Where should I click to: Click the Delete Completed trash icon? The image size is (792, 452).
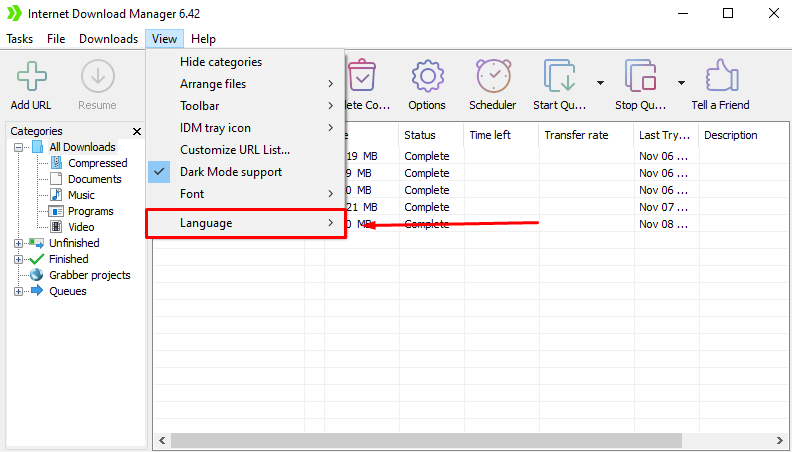pos(362,75)
